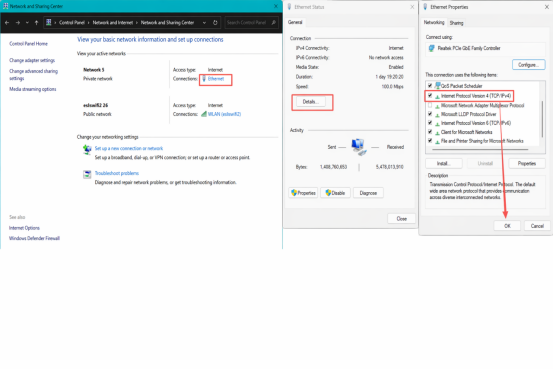The height and width of the screenshot is (369, 553).
Task: Click Network and Sharing Center title icon
Action: click(x=6, y=6)
